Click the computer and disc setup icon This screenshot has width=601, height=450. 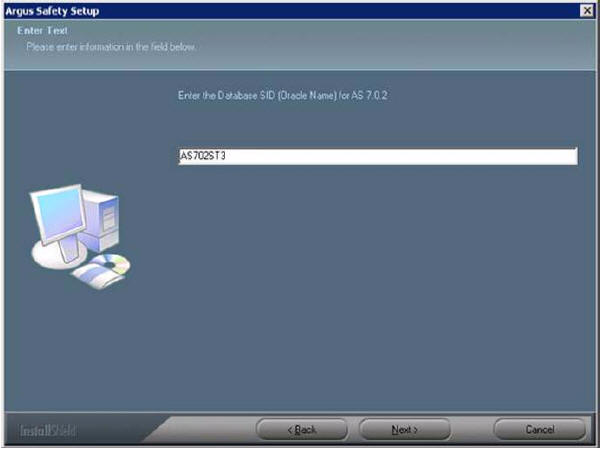[x=80, y=236]
